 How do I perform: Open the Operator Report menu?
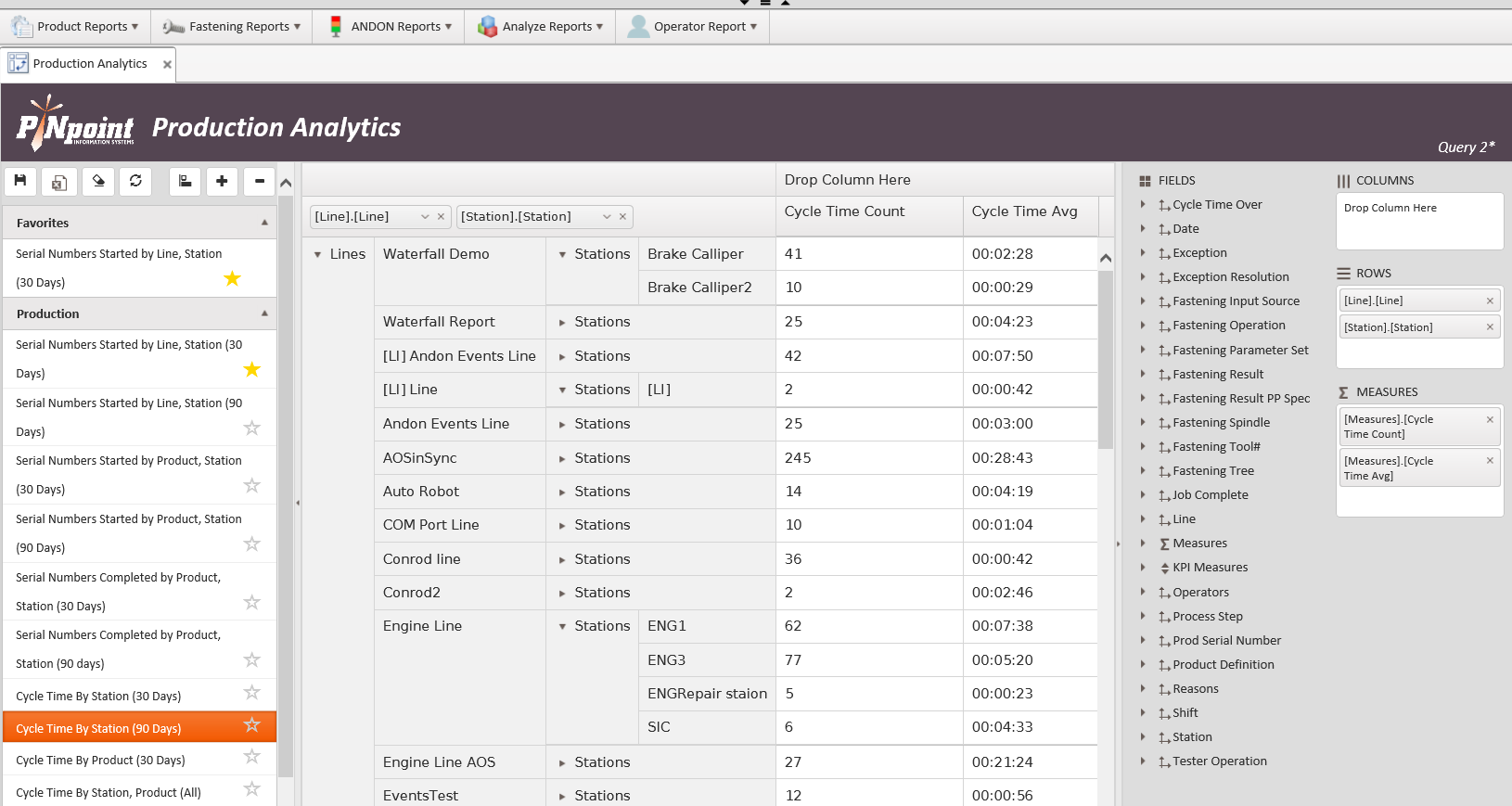[693, 27]
